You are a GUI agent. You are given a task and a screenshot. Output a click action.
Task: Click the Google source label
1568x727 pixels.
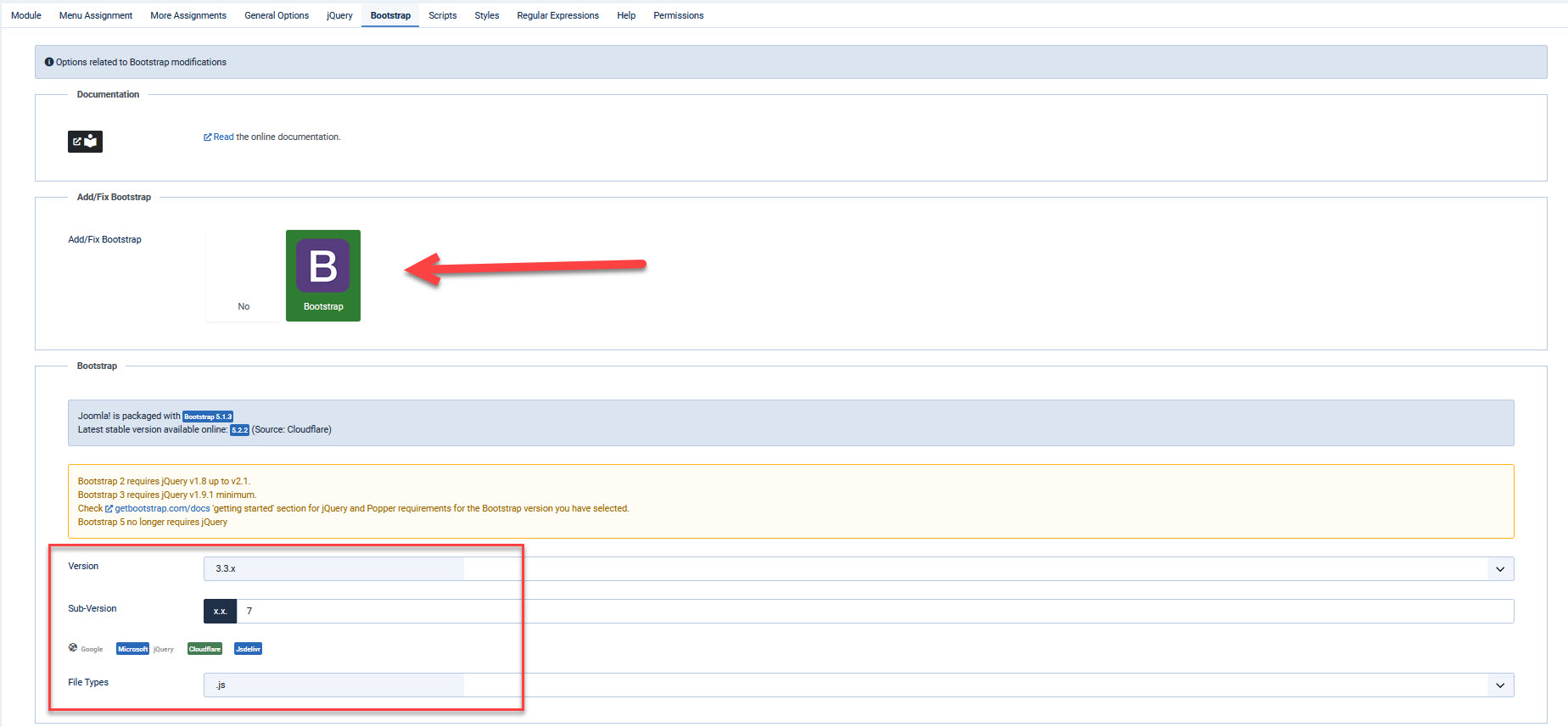[92, 650]
